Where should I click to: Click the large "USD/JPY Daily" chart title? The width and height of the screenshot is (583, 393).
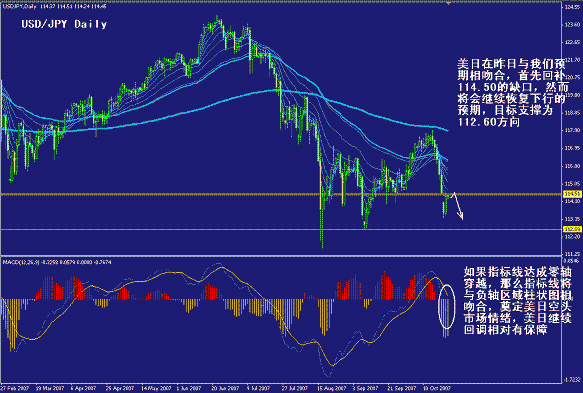point(64,25)
